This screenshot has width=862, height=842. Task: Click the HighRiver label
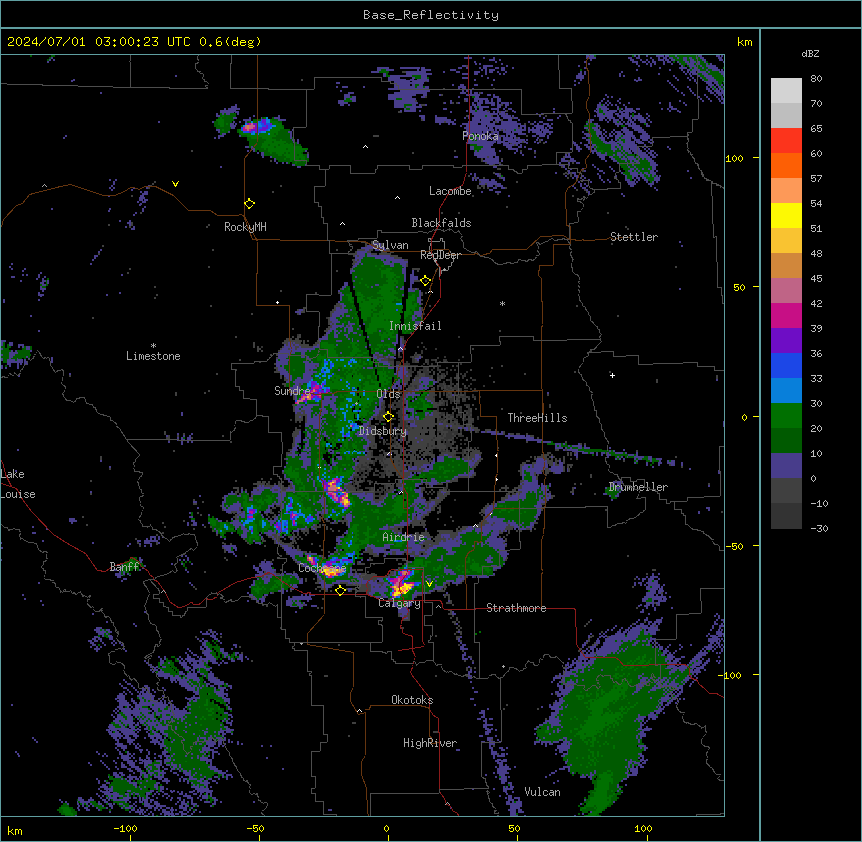430,743
